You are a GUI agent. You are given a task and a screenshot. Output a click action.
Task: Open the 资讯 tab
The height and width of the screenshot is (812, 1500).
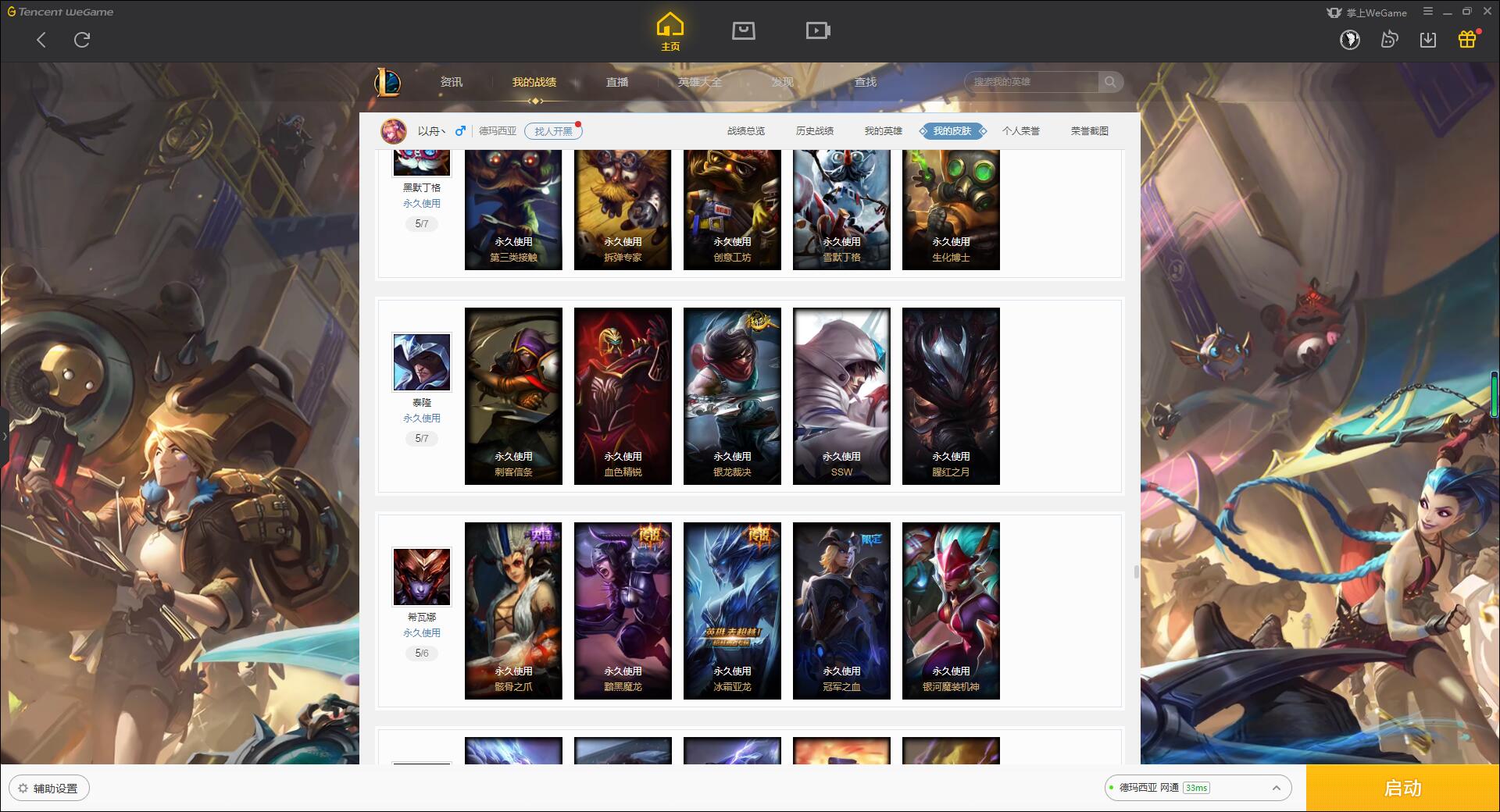click(452, 82)
